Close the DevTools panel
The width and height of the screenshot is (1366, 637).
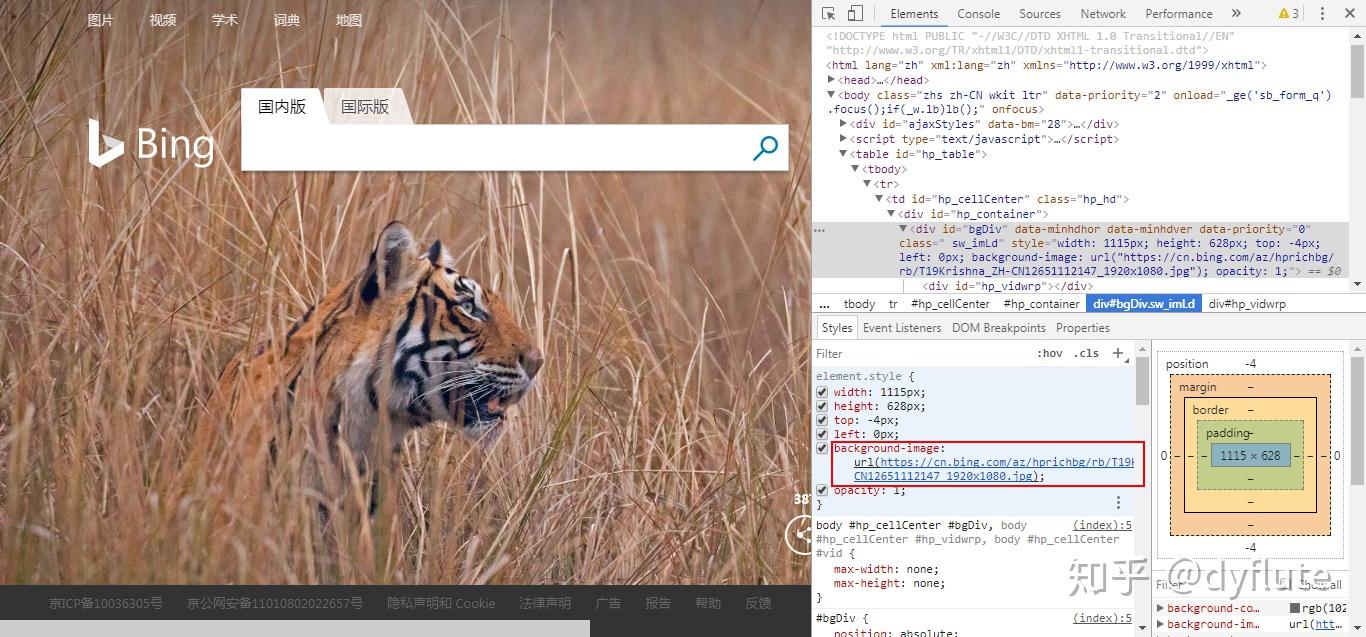[1349, 14]
